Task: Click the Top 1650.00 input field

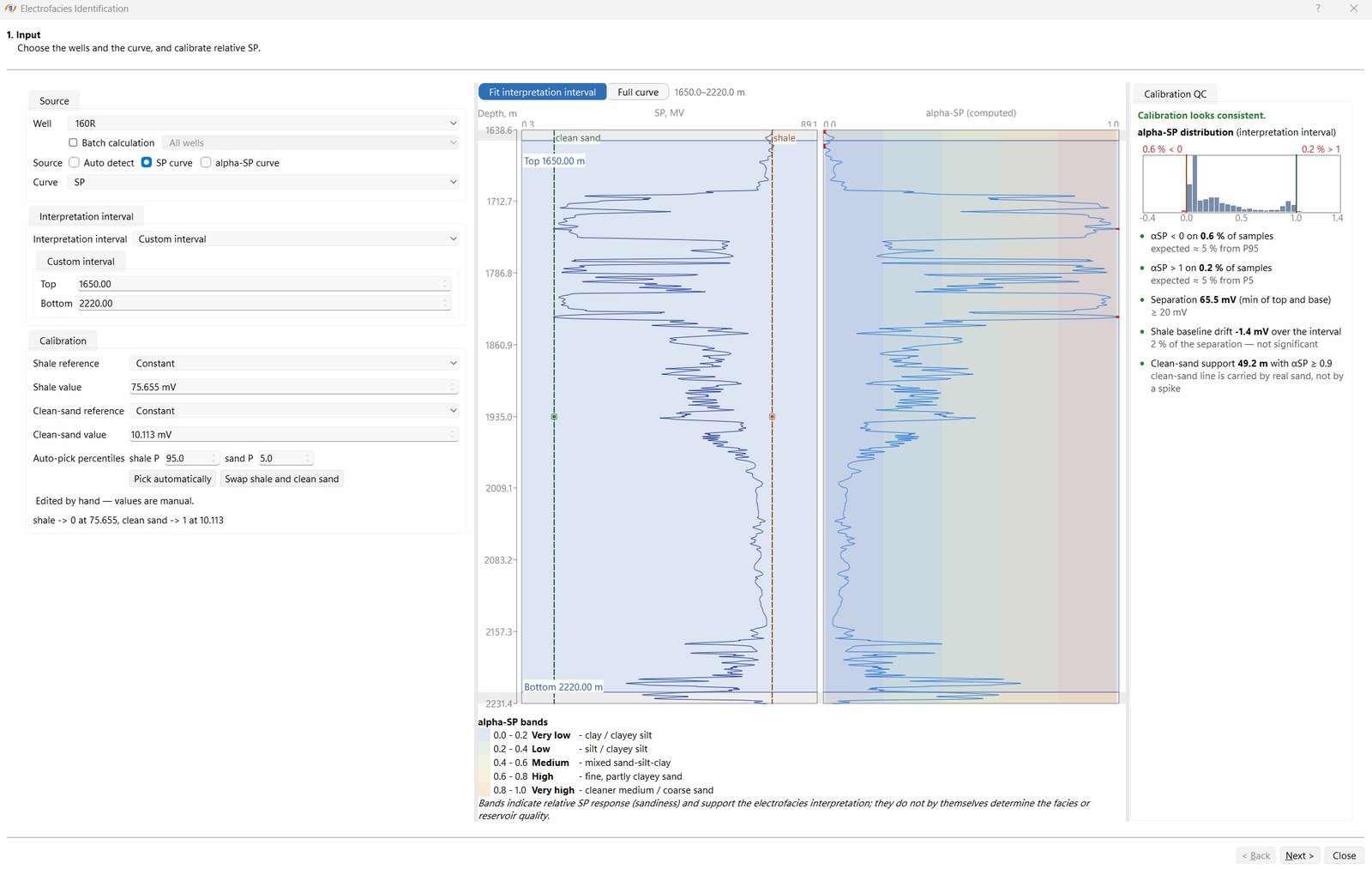Action: 263,284
